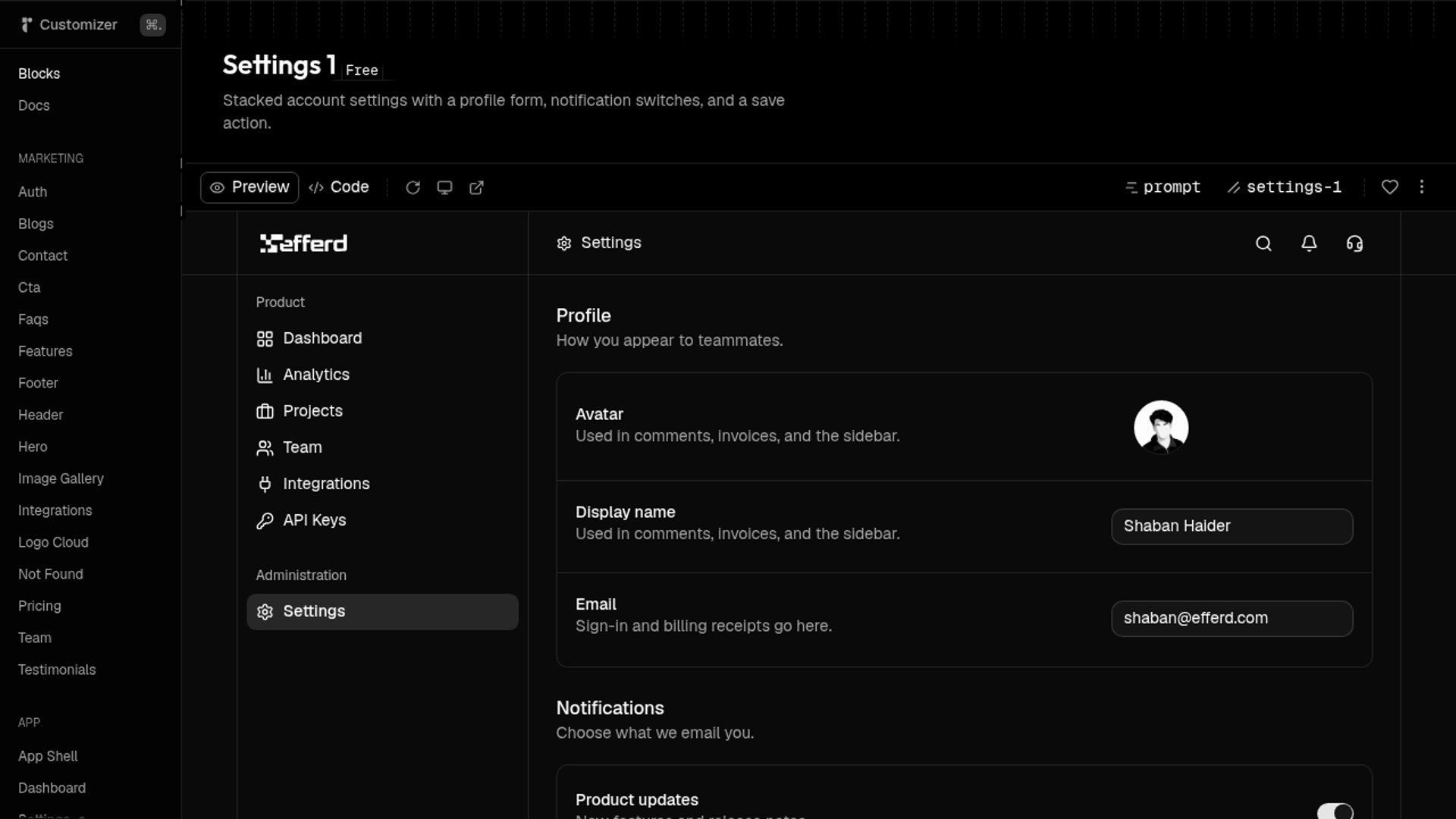Switch to the Code tab
The width and height of the screenshot is (1456, 819).
point(339,187)
